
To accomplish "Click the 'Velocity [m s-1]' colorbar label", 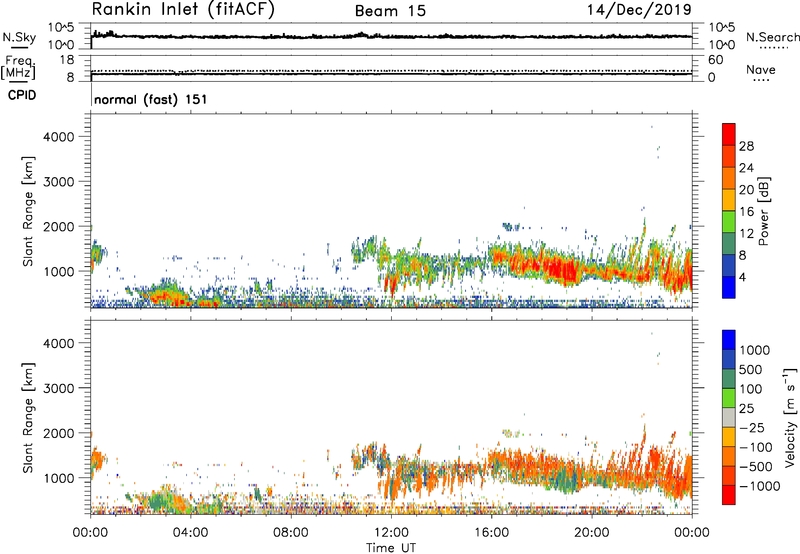I will pos(789,417).
